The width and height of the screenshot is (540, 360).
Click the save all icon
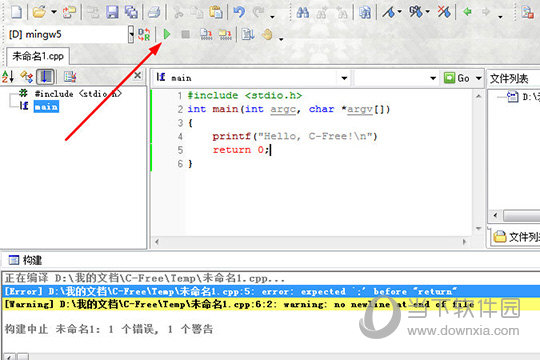[x=131, y=12]
